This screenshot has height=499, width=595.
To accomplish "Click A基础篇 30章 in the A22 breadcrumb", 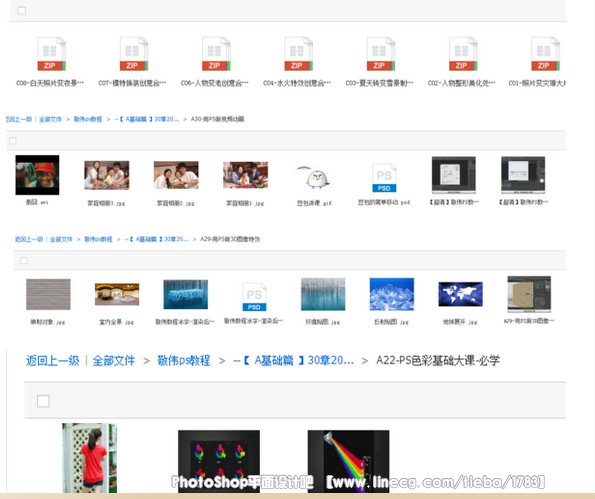I will 293,360.
